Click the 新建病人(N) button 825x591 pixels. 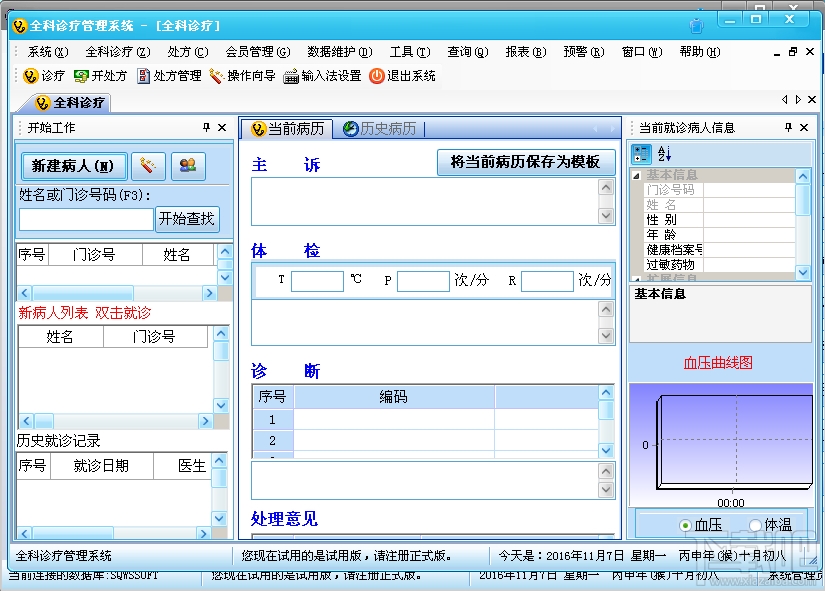click(74, 166)
